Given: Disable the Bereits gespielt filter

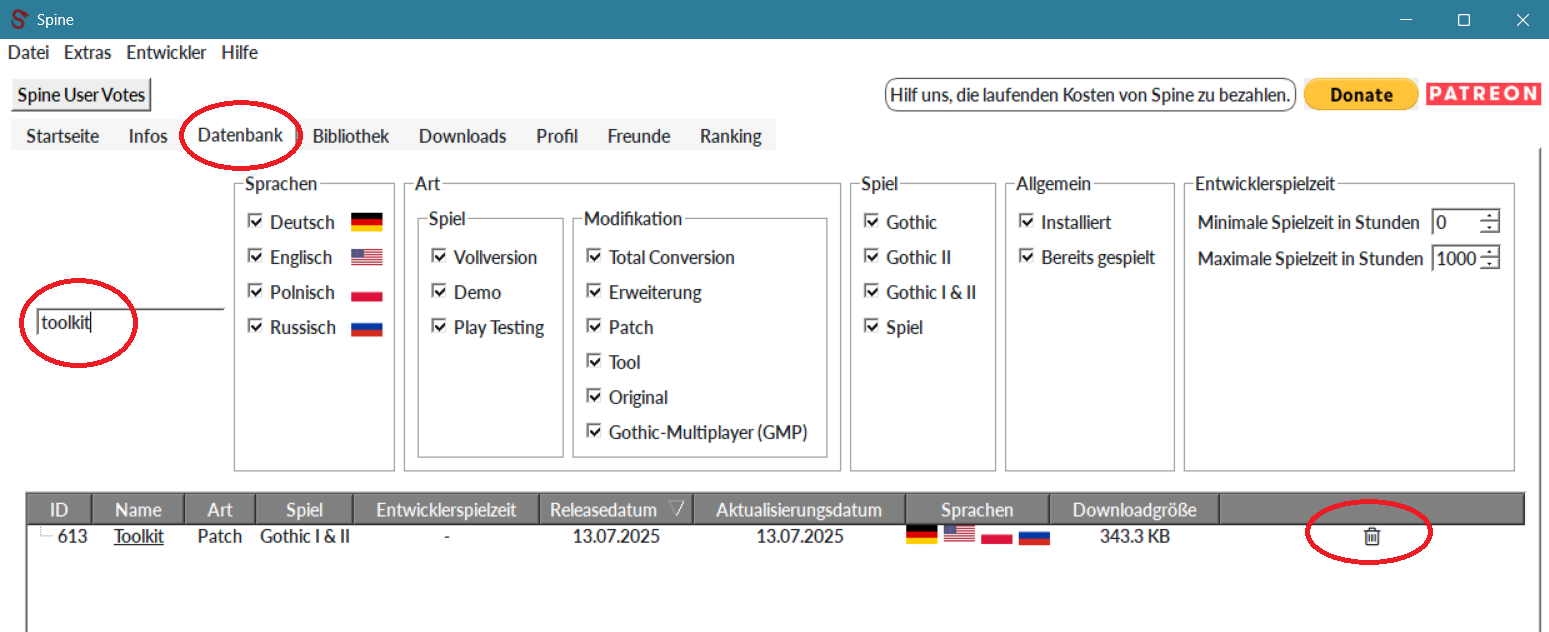Looking at the screenshot, I should point(1026,257).
